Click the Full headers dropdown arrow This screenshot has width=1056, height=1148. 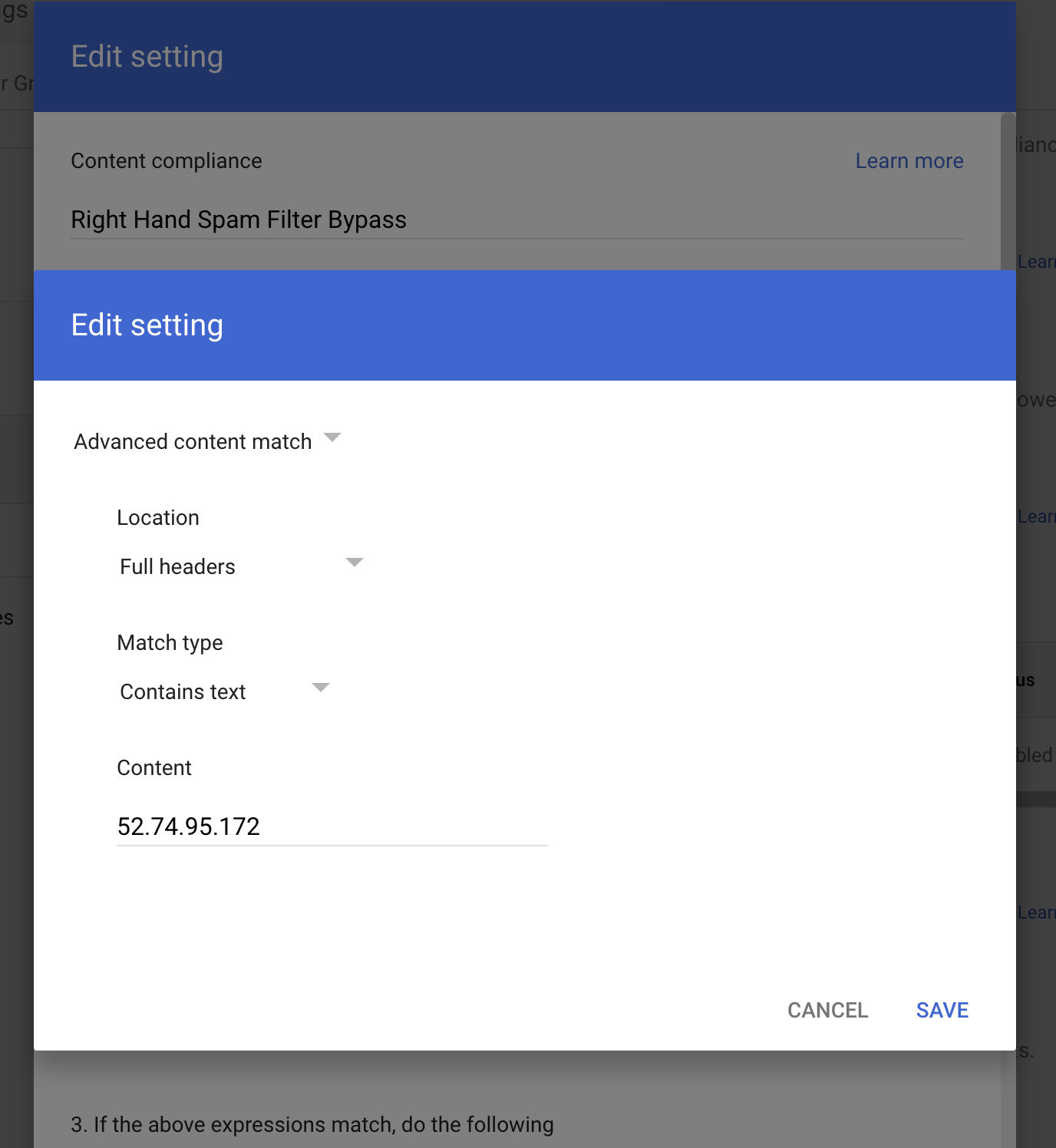(x=354, y=562)
